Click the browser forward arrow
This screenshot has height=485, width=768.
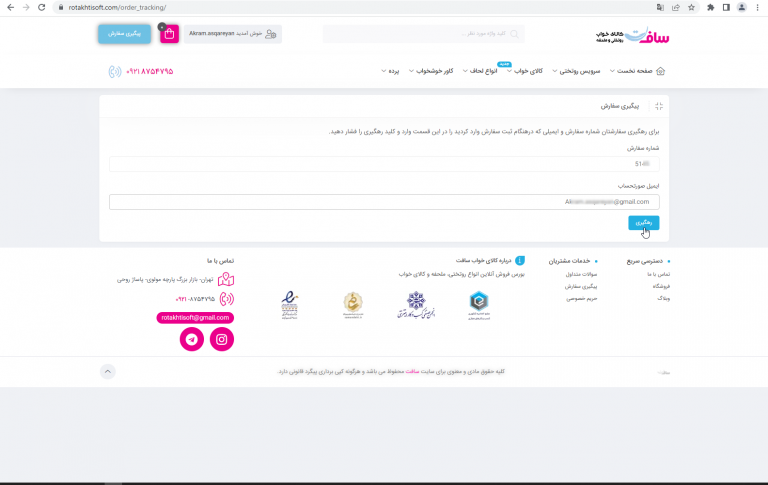26,7
